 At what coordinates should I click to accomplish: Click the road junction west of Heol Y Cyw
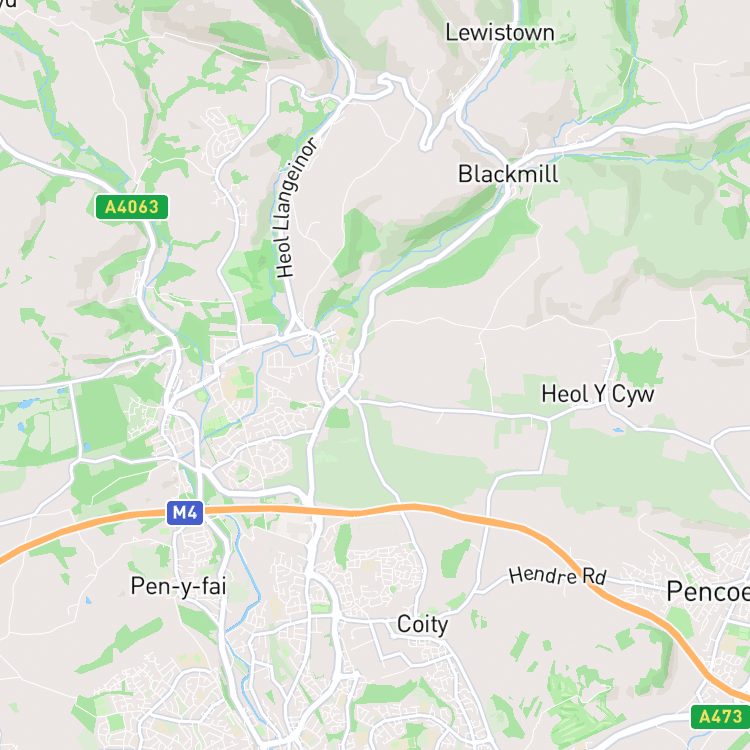549,420
